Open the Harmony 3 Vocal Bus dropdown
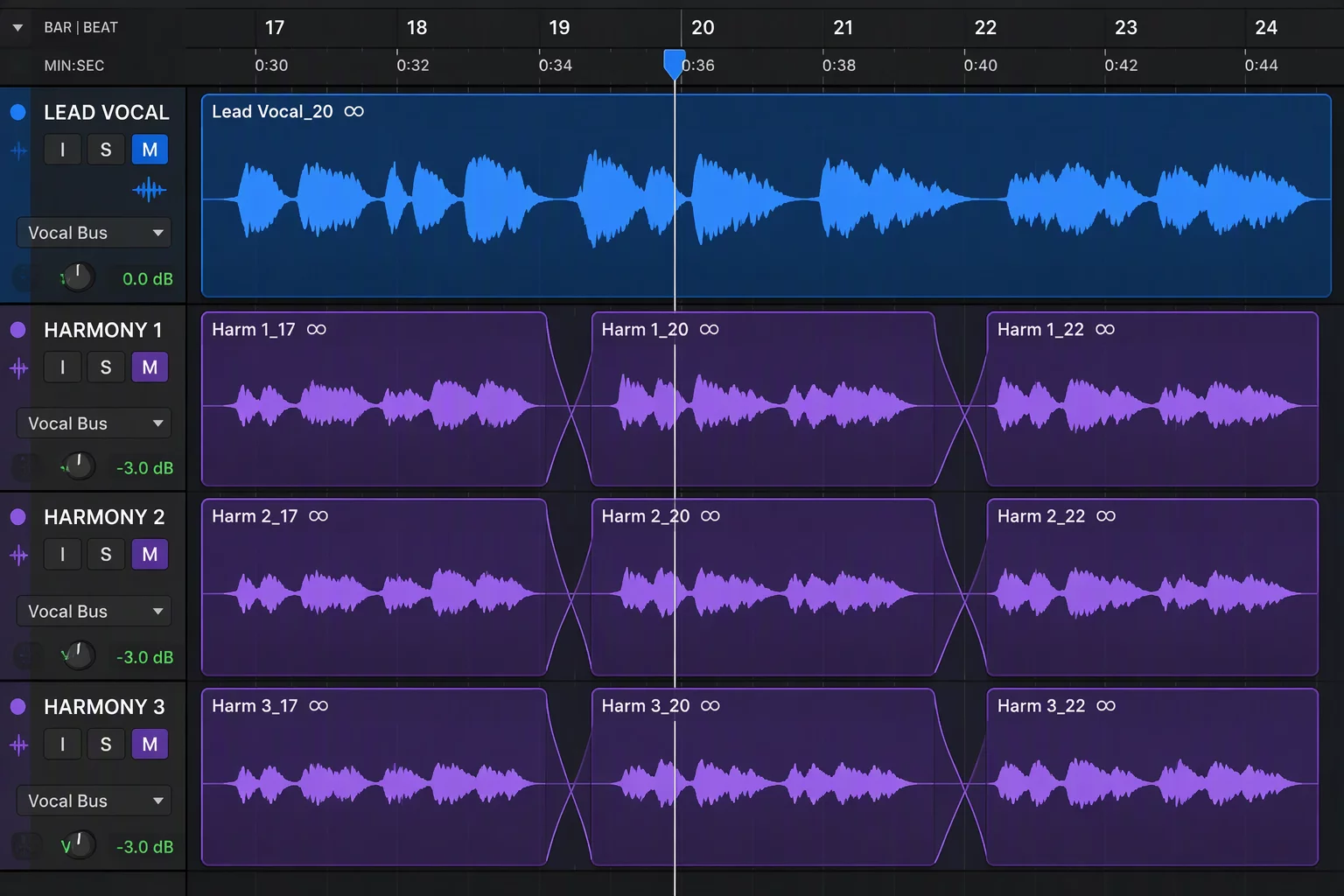Screen dimensions: 1344x896 [x=94, y=801]
